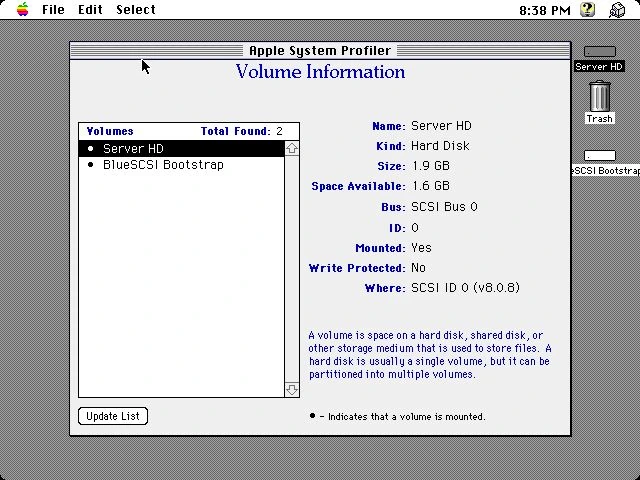This screenshot has height=480, width=640.
Task: Select the Trash icon on desktop
Action: pyautogui.click(x=599, y=97)
